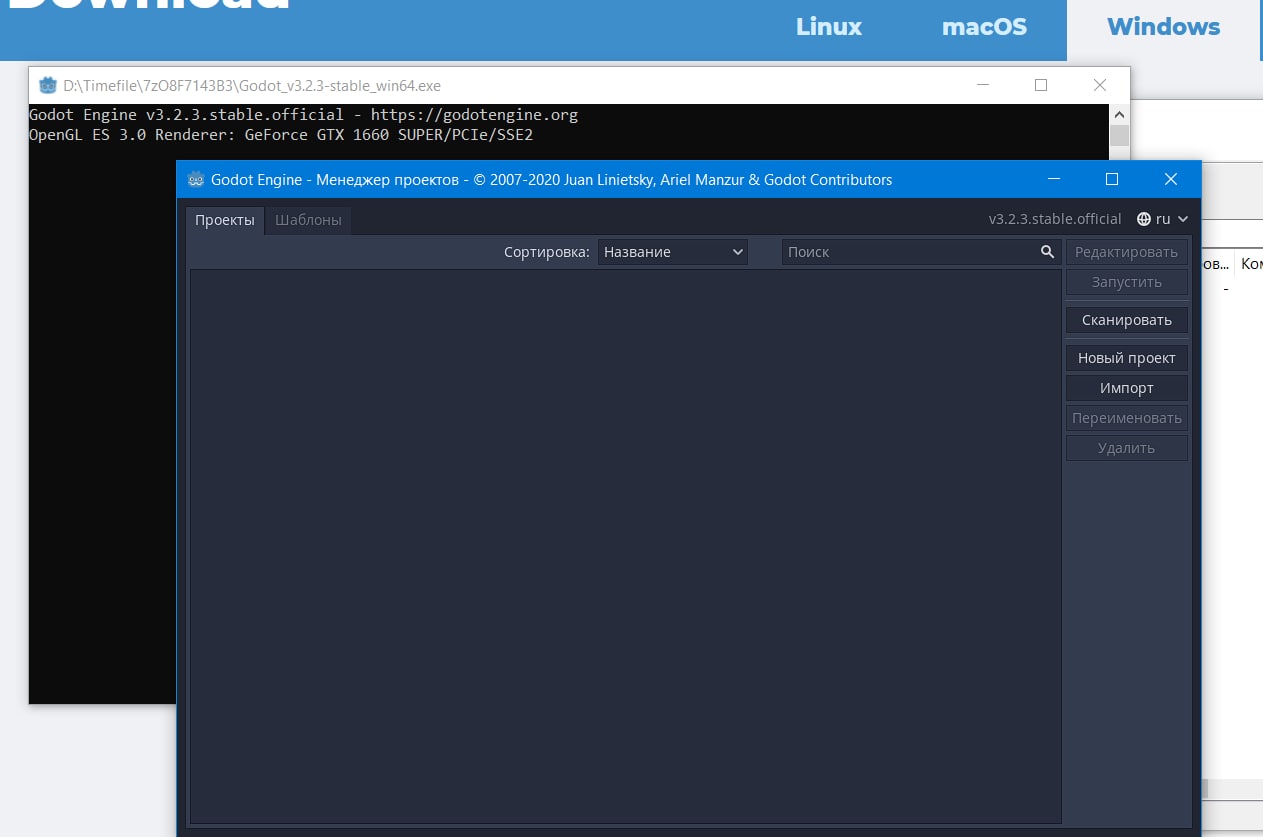The image size is (1263, 837).
Task: Click Godot logo in Project Manager title bar
Action: pyautogui.click(x=195, y=180)
